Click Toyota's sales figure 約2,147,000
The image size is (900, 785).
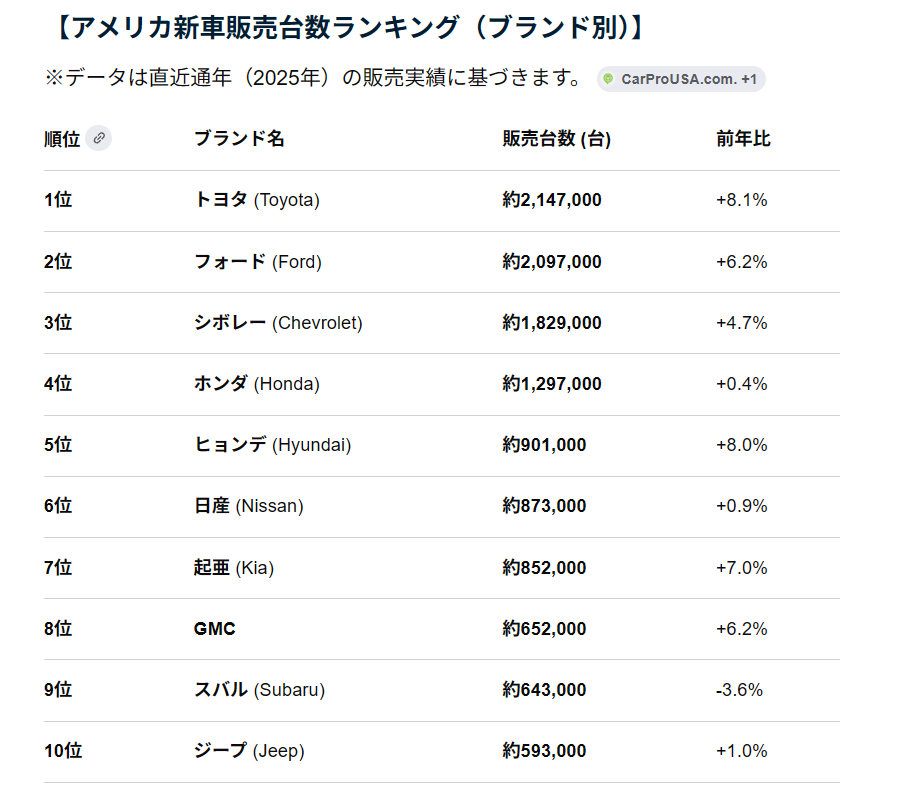click(552, 200)
